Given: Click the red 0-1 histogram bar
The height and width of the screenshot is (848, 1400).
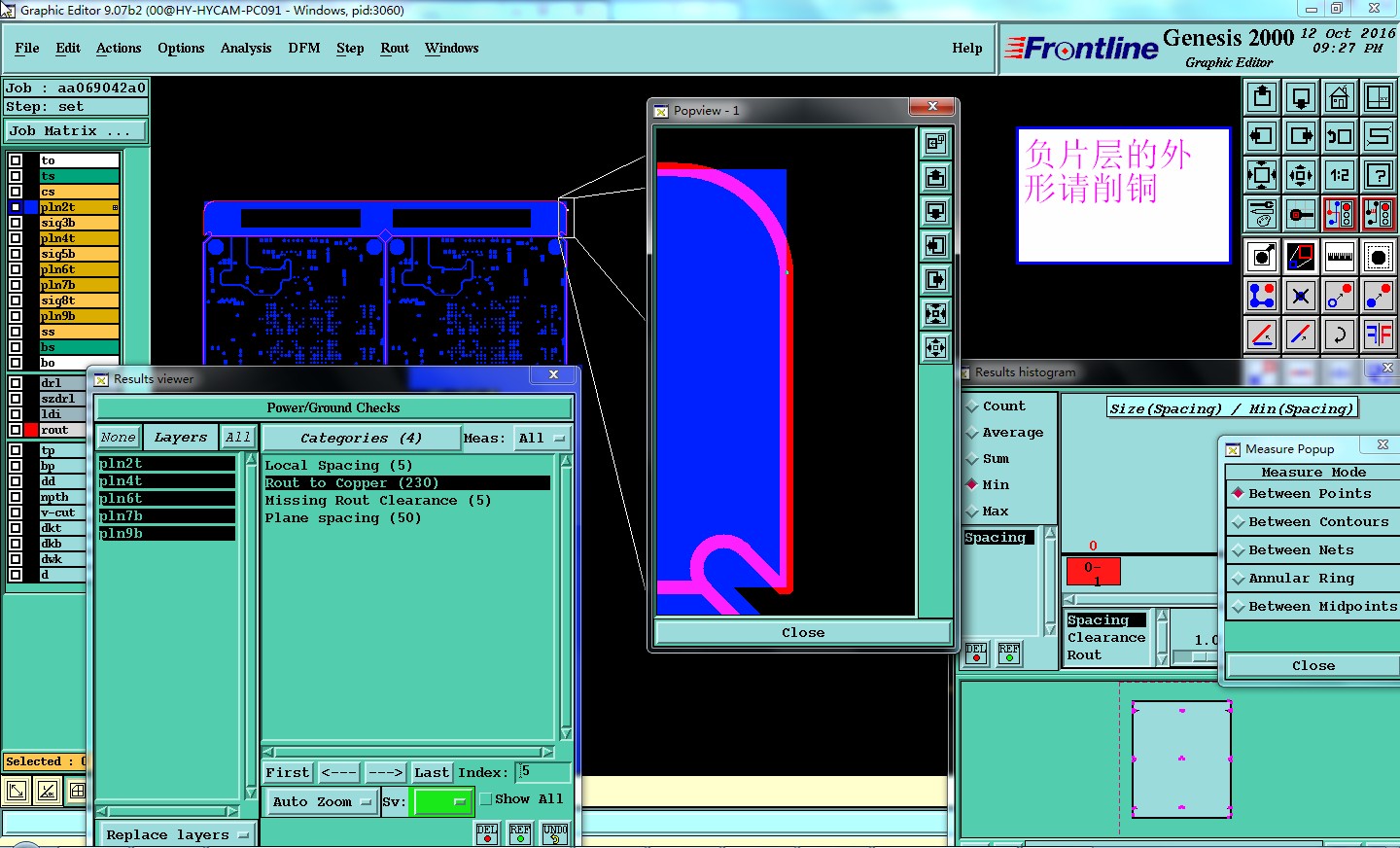Looking at the screenshot, I should (1094, 572).
